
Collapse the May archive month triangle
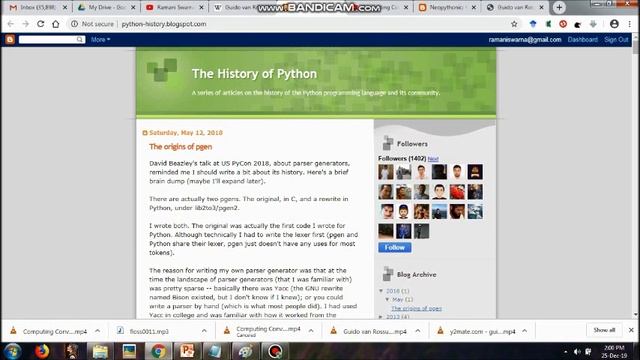tap(387, 300)
